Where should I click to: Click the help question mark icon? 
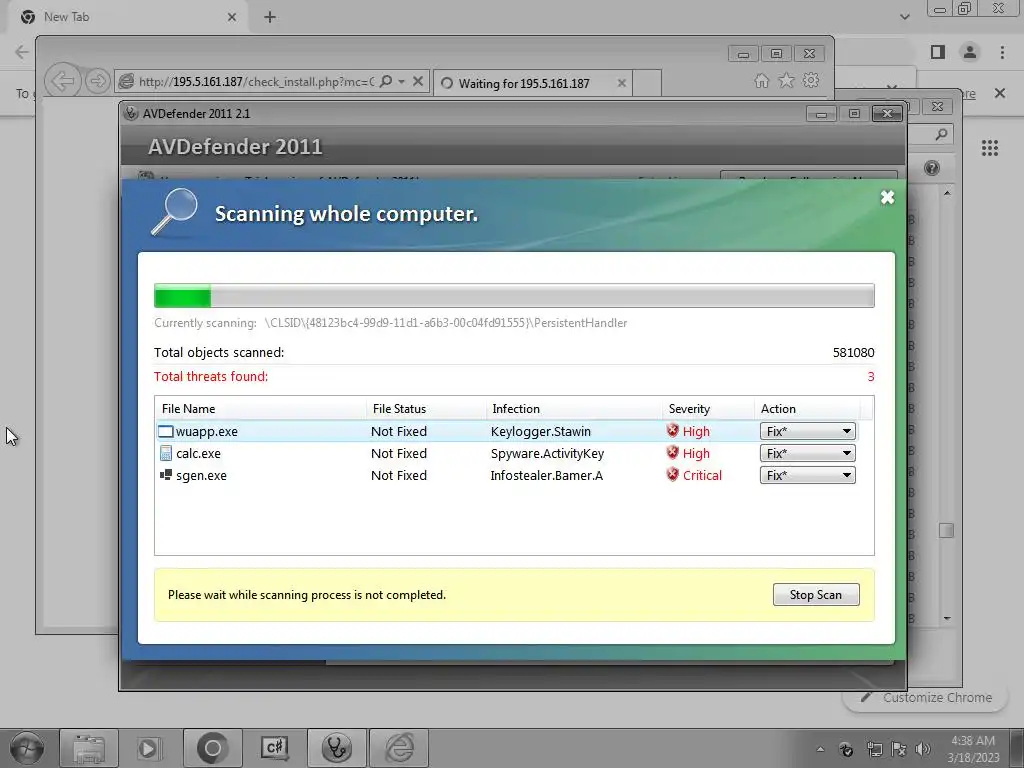[x=932, y=168]
